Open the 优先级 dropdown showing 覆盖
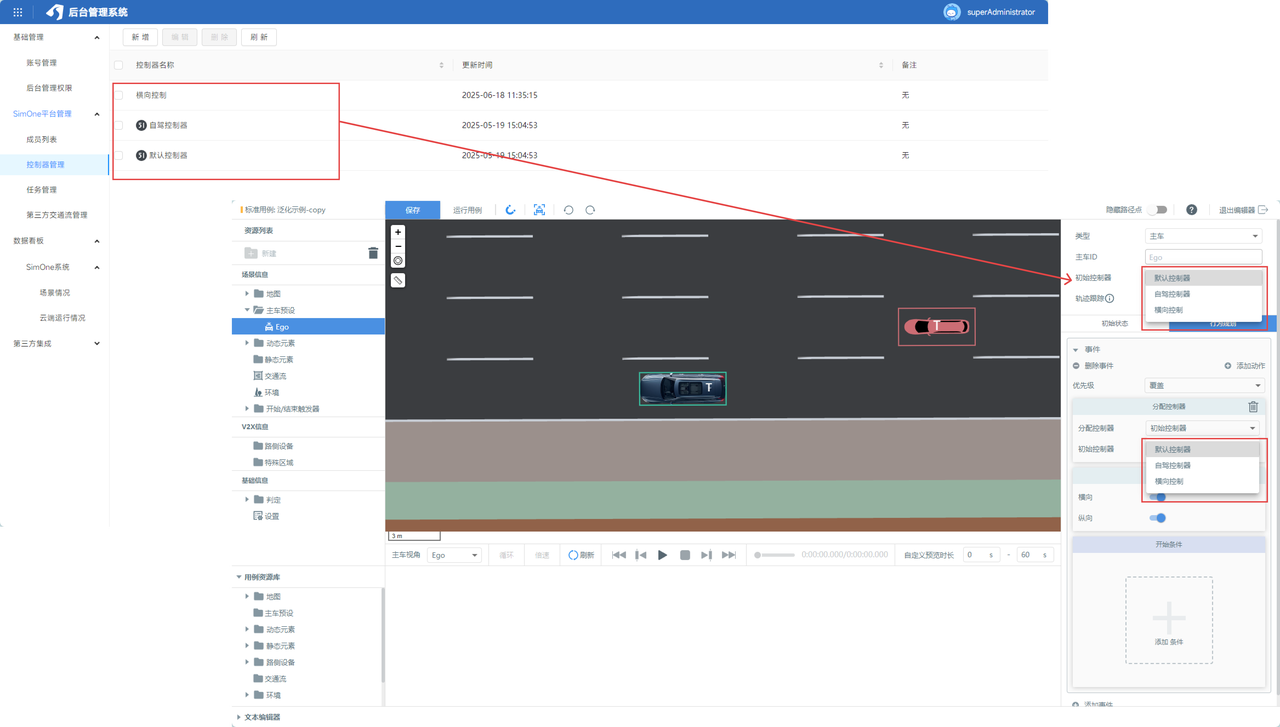This screenshot has height=727, width=1280. [1204, 385]
